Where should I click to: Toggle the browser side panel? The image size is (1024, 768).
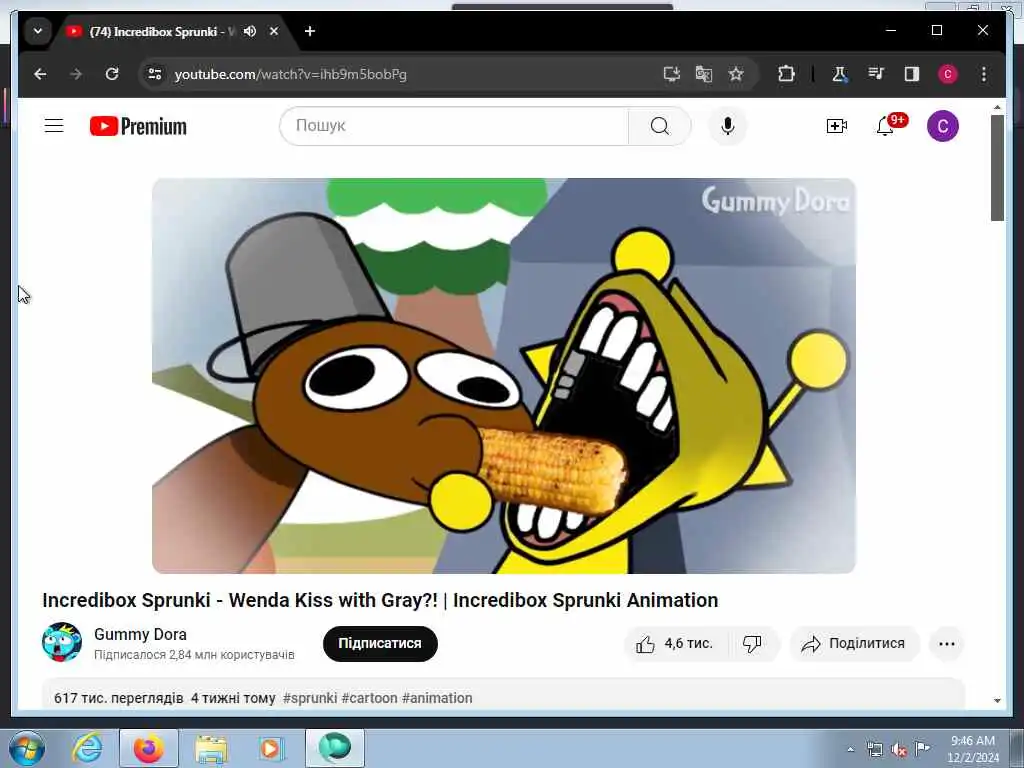click(x=912, y=74)
